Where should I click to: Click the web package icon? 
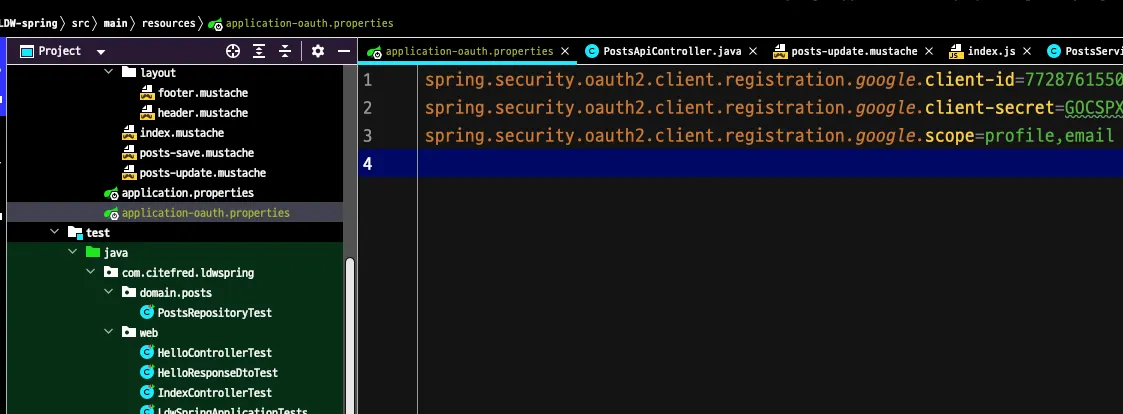tap(129, 332)
